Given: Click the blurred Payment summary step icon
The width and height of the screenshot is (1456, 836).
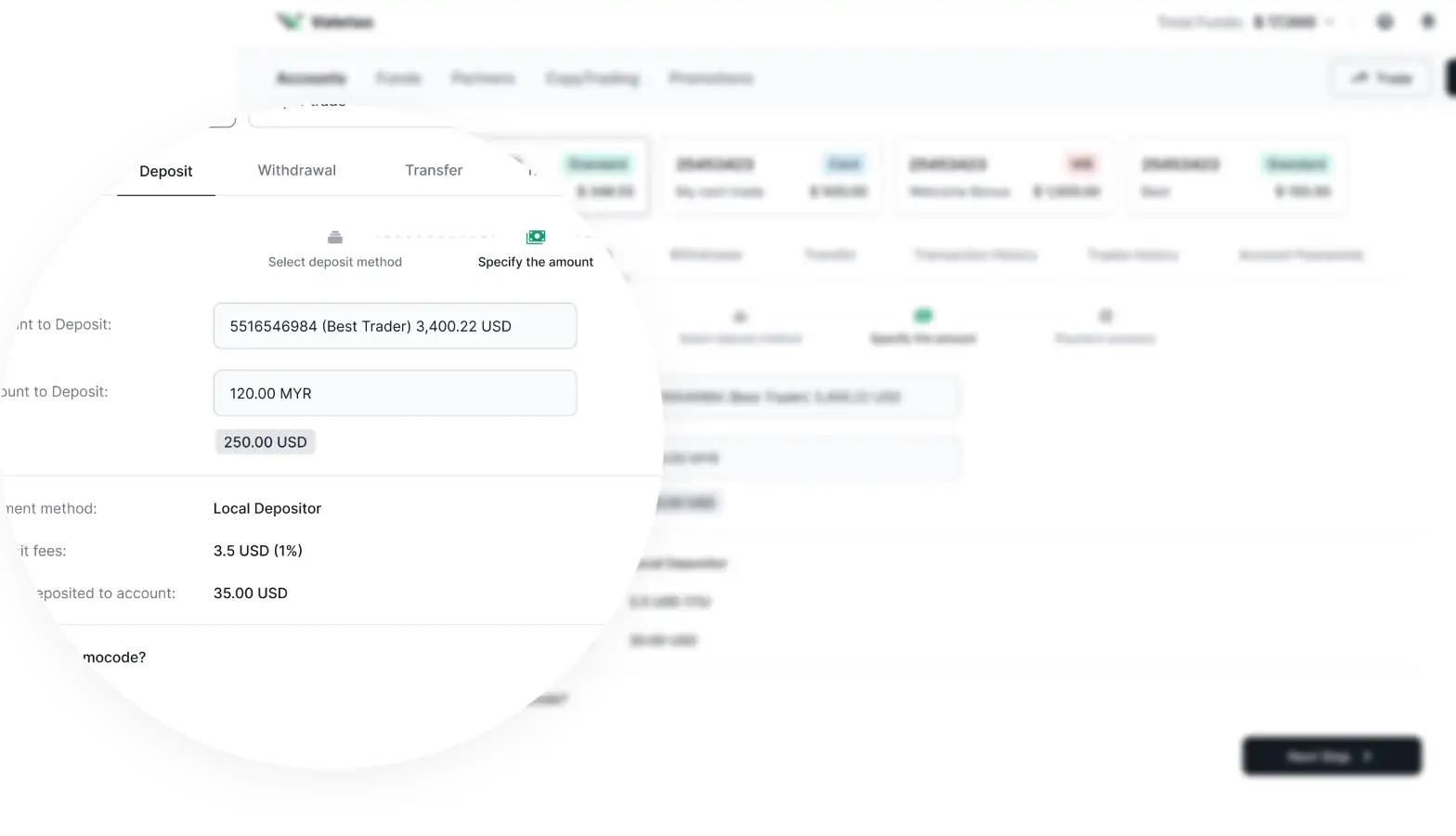Looking at the screenshot, I should click(1105, 316).
